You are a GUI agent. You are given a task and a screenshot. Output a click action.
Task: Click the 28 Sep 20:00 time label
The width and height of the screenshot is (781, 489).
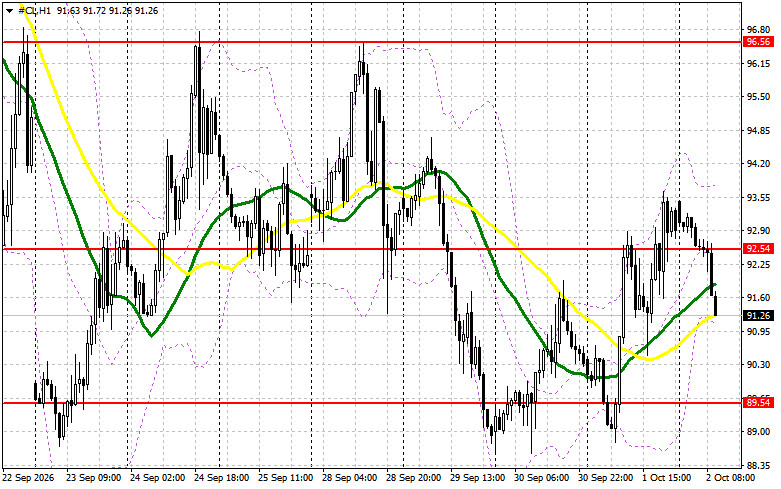point(413,478)
